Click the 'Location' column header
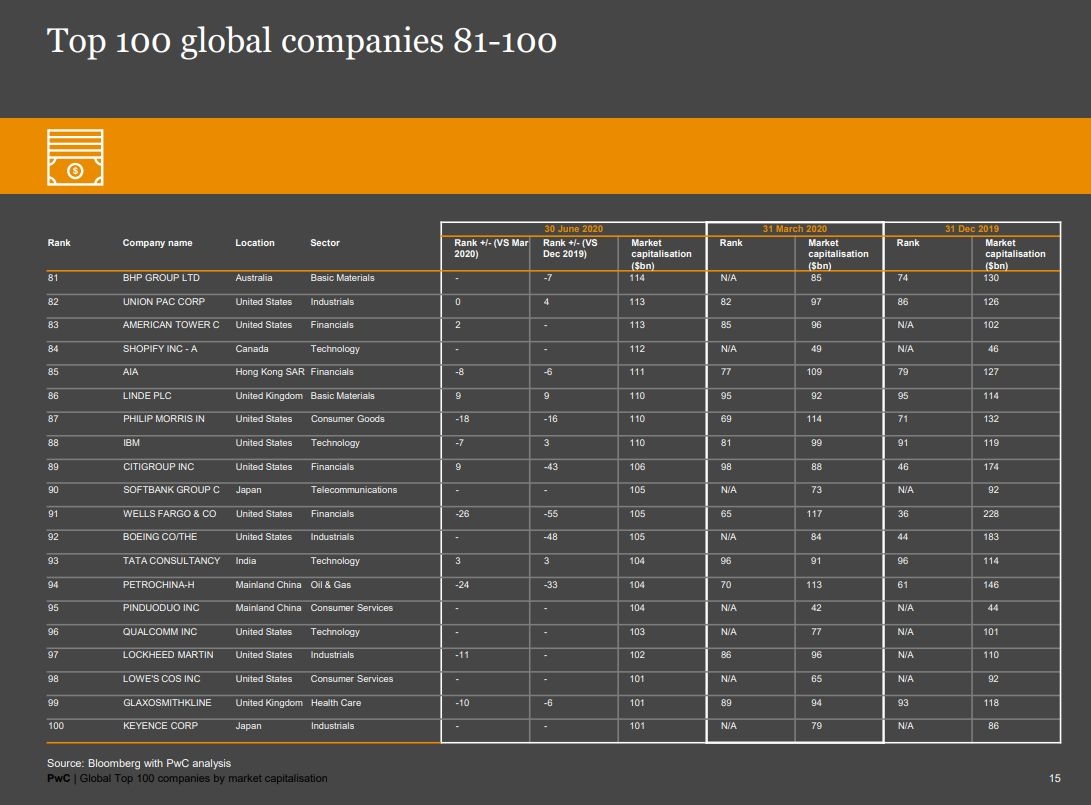Screen dimensions: 1091x805 [x=255, y=243]
